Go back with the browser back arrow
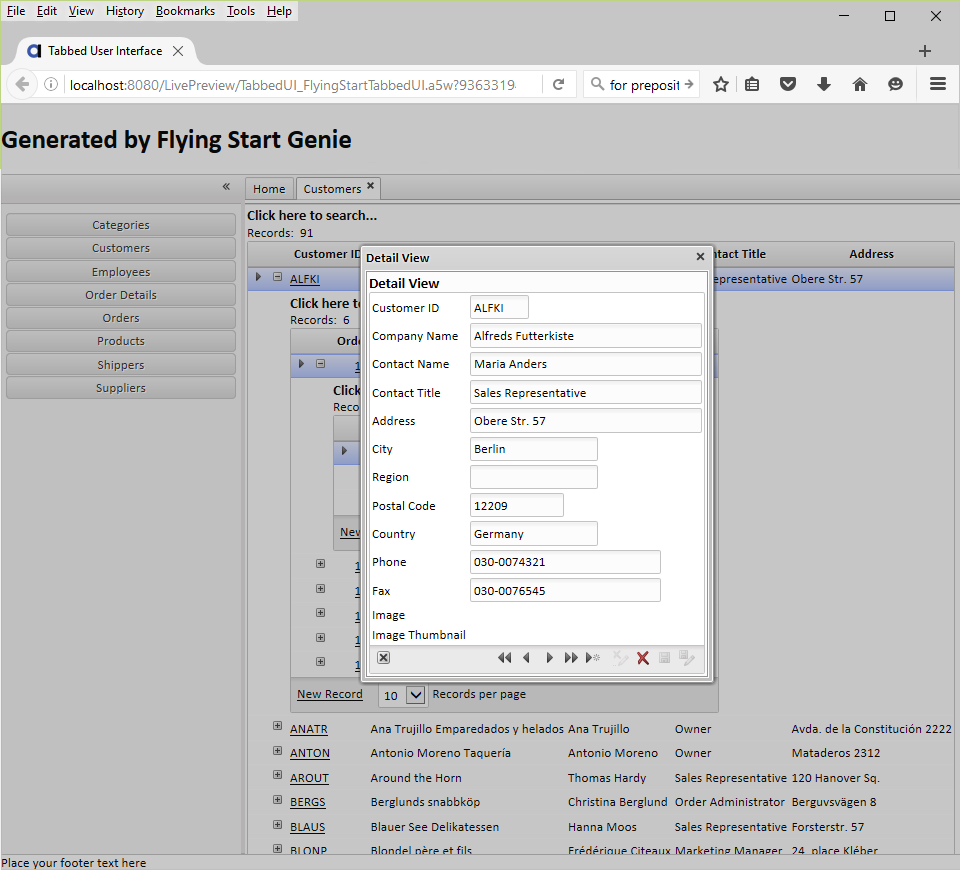The image size is (960, 870). pyautogui.click(x=22, y=84)
